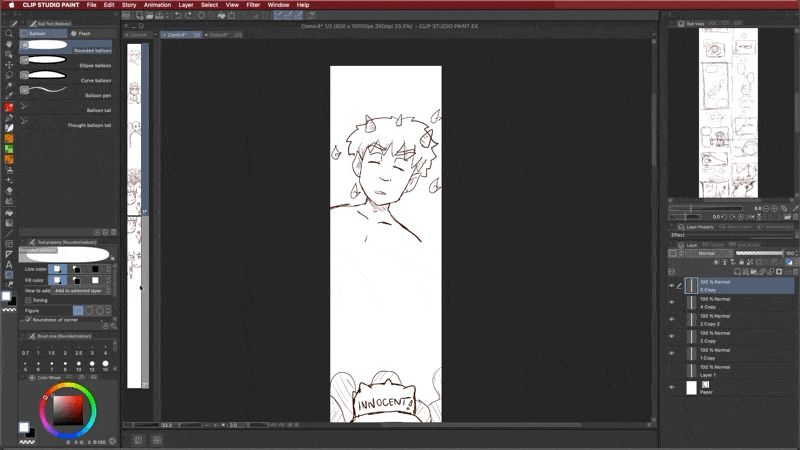The height and width of the screenshot is (450, 800).
Task: Enable the Toning checkbox
Action: (x=28, y=301)
